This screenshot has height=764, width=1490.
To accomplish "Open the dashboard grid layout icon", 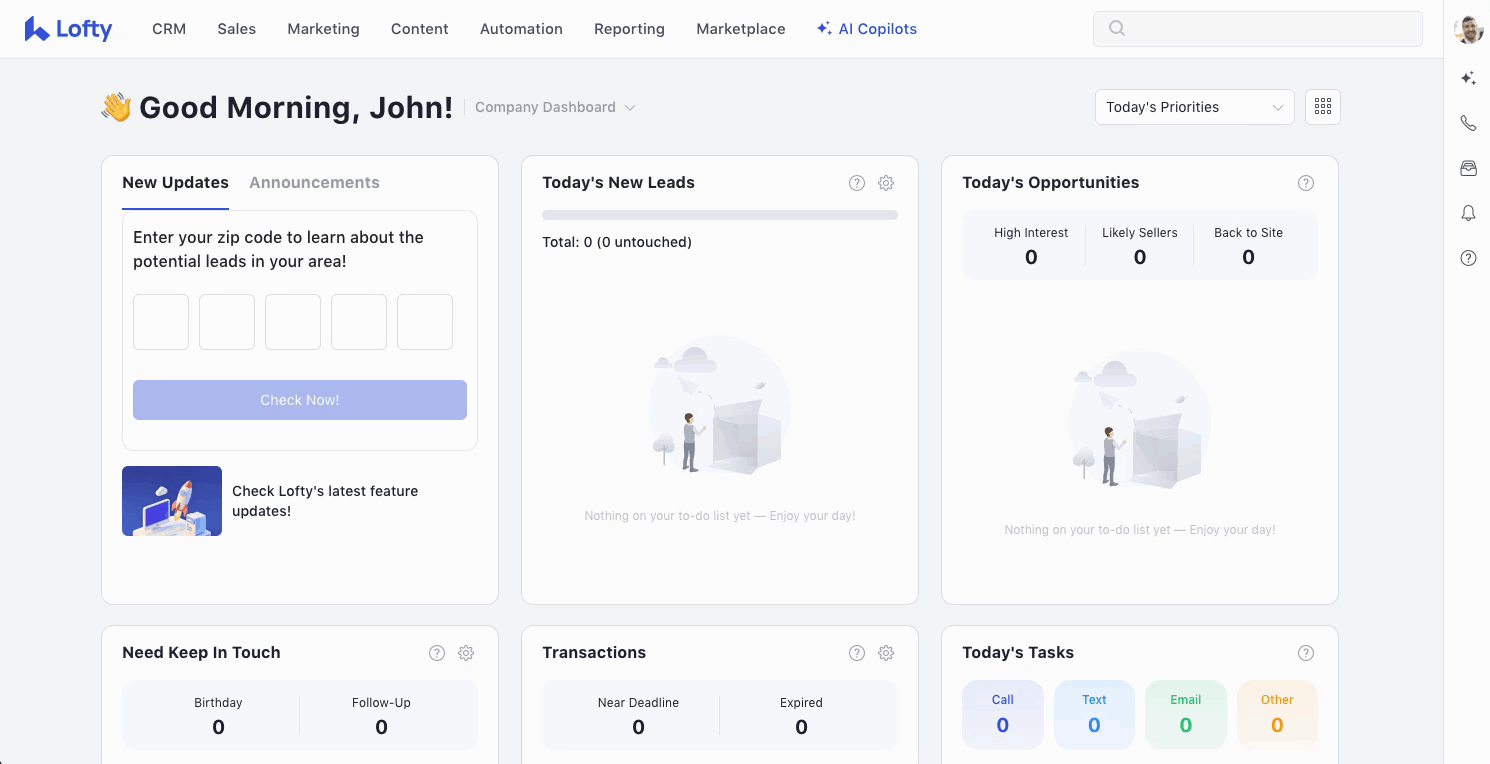I will click(1322, 107).
